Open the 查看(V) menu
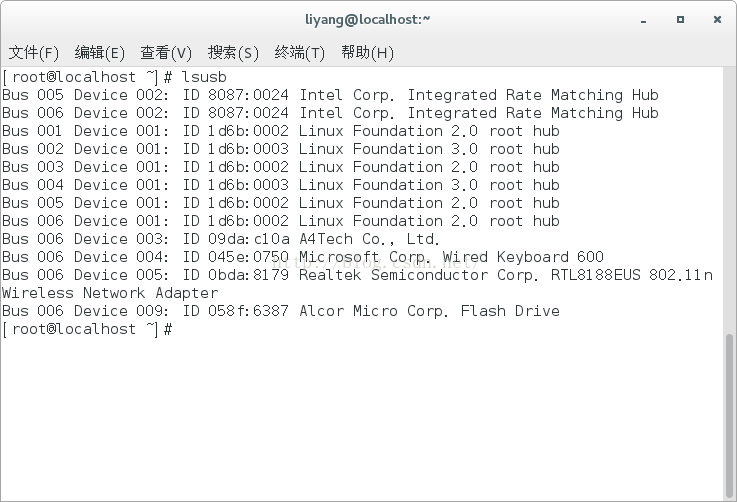 (x=166, y=53)
